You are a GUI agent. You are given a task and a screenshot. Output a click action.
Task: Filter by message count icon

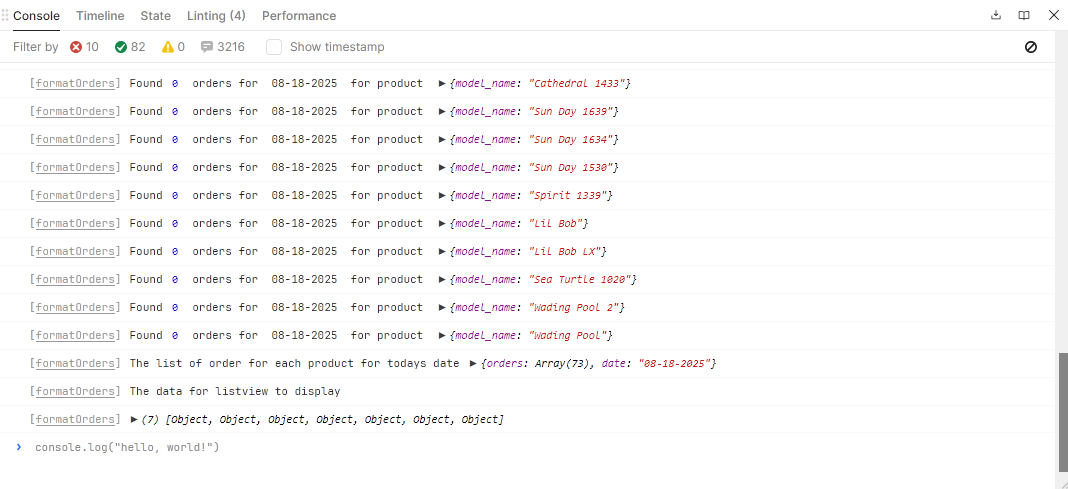click(207, 47)
